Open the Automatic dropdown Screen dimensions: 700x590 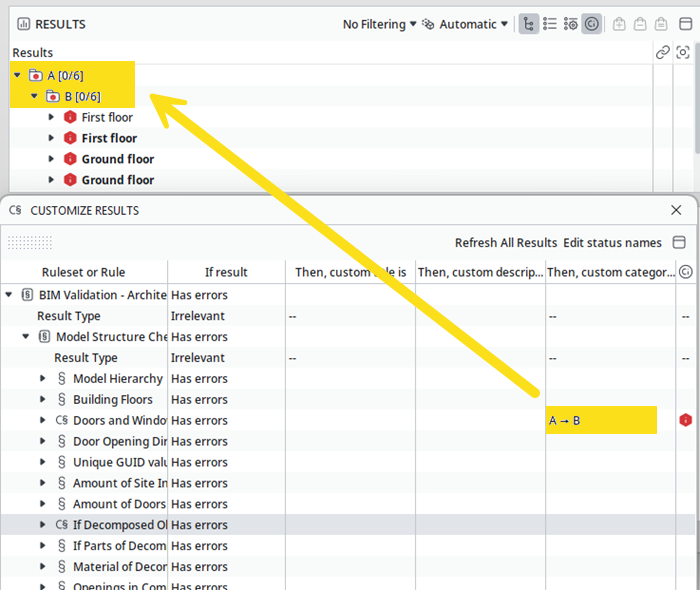coord(474,24)
